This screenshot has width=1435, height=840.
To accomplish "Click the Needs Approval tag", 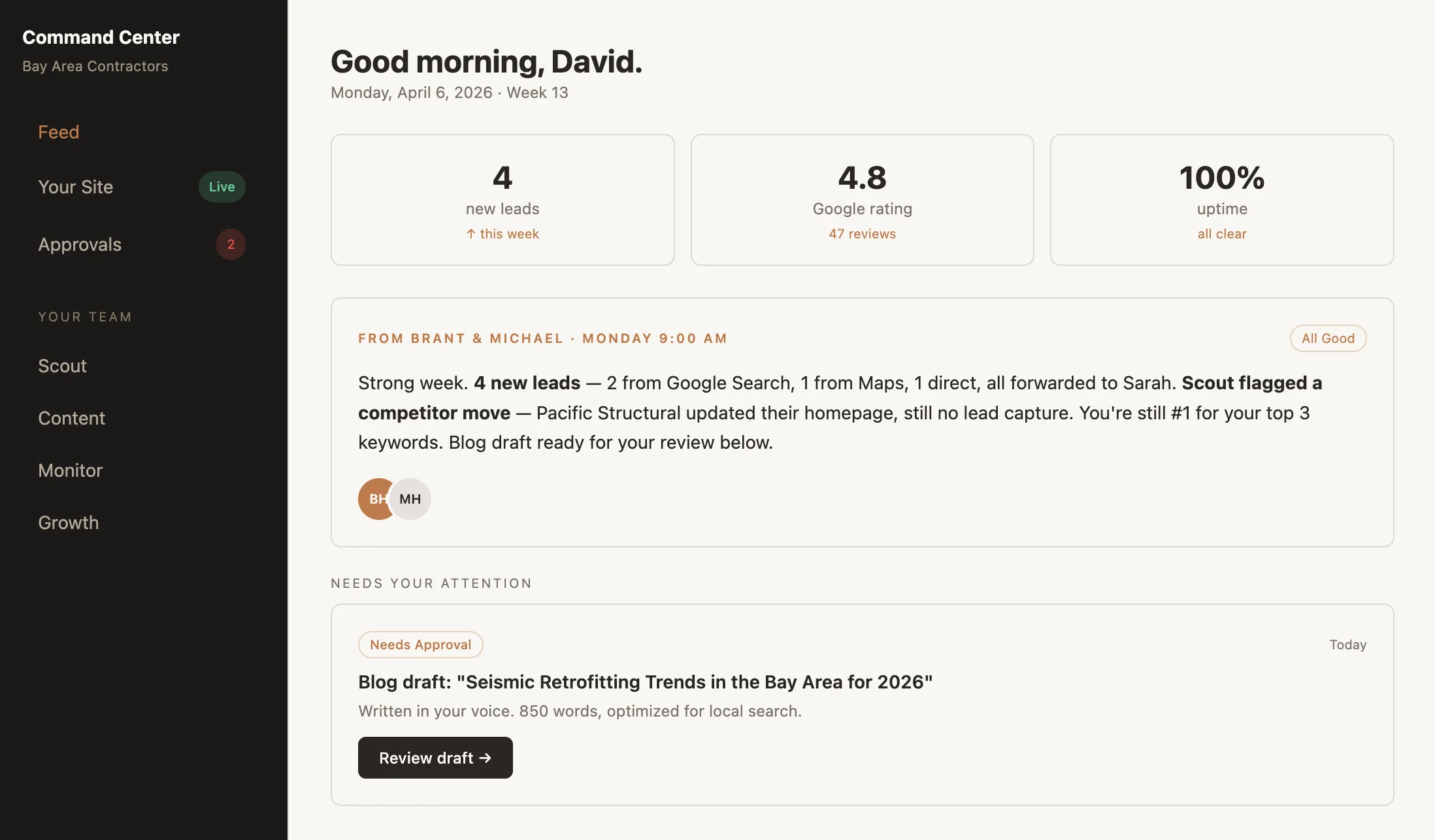I will [x=420, y=645].
